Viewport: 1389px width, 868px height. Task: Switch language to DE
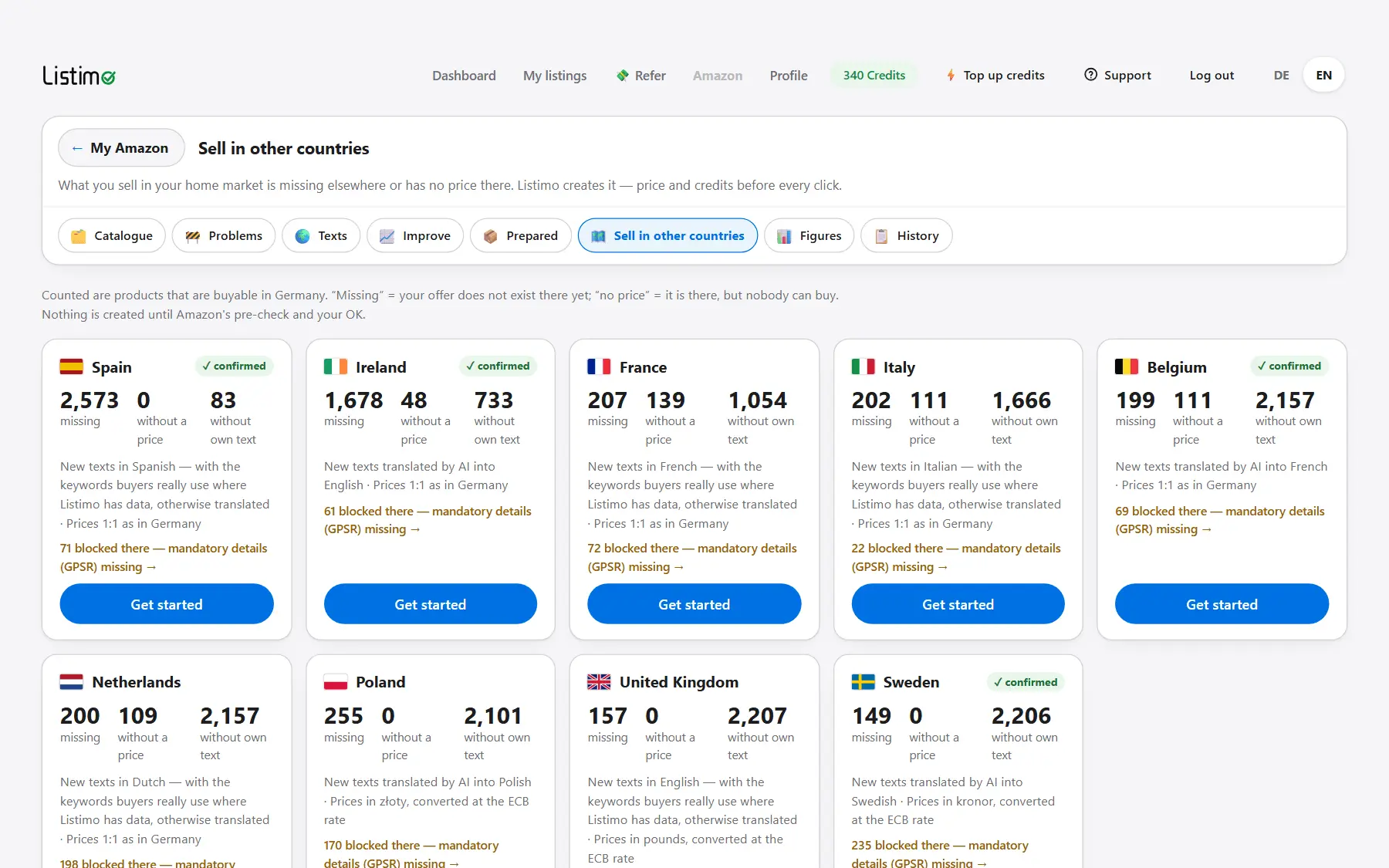tap(1281, 76)
